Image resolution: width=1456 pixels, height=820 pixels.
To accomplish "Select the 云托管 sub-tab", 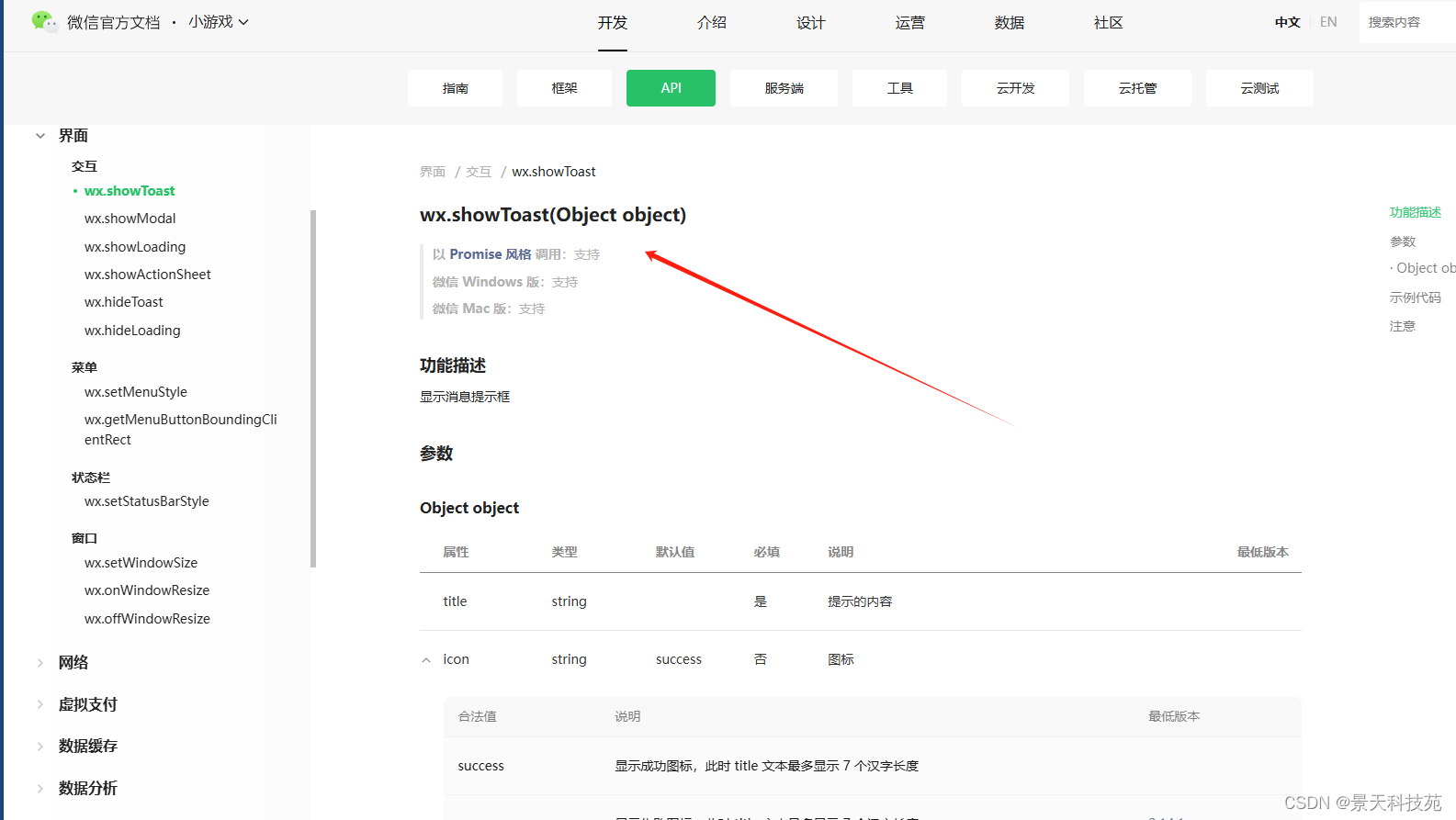I will click(1137, 88).
